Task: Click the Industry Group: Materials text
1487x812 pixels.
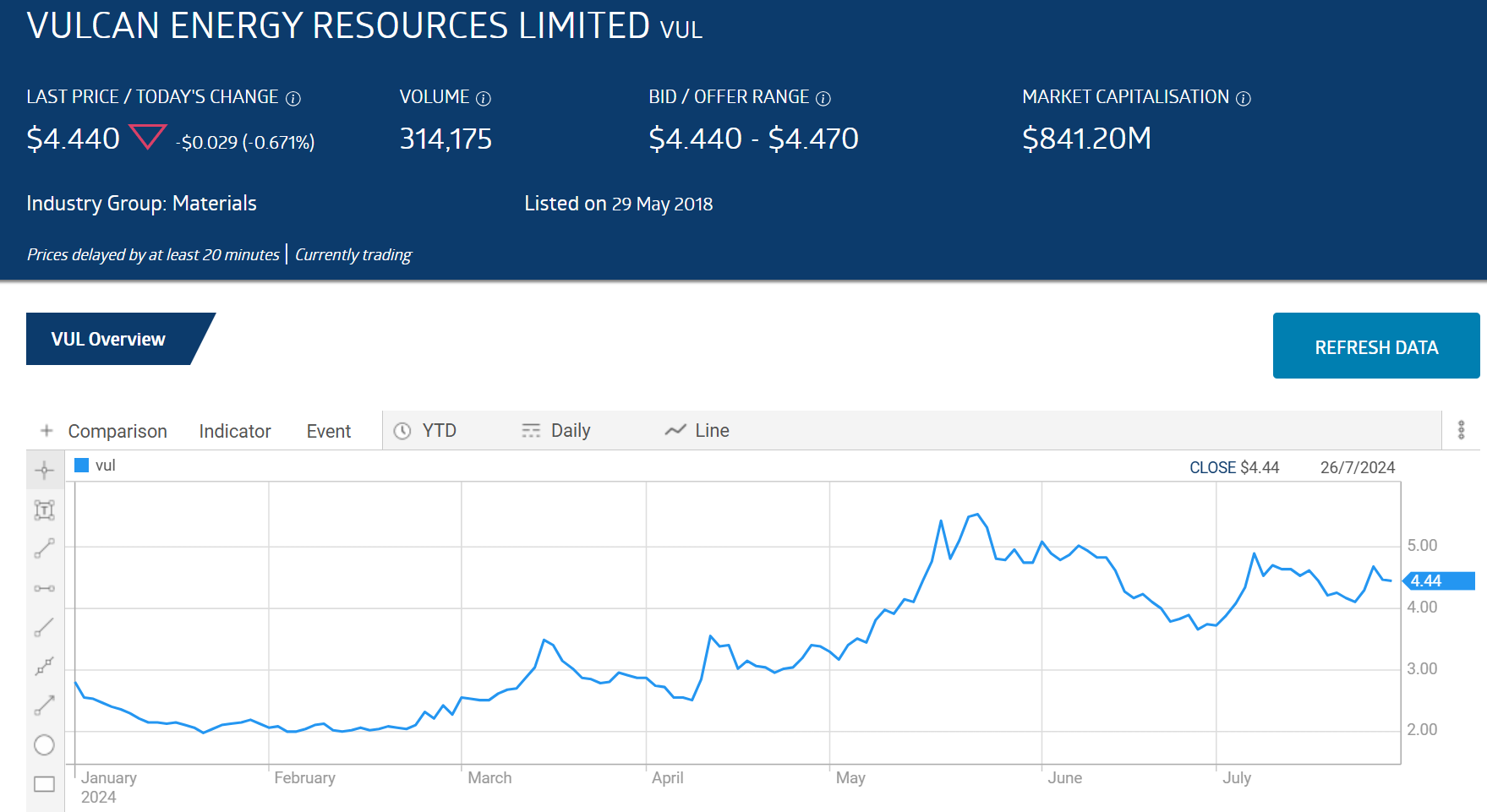Action: coord(141,204)
